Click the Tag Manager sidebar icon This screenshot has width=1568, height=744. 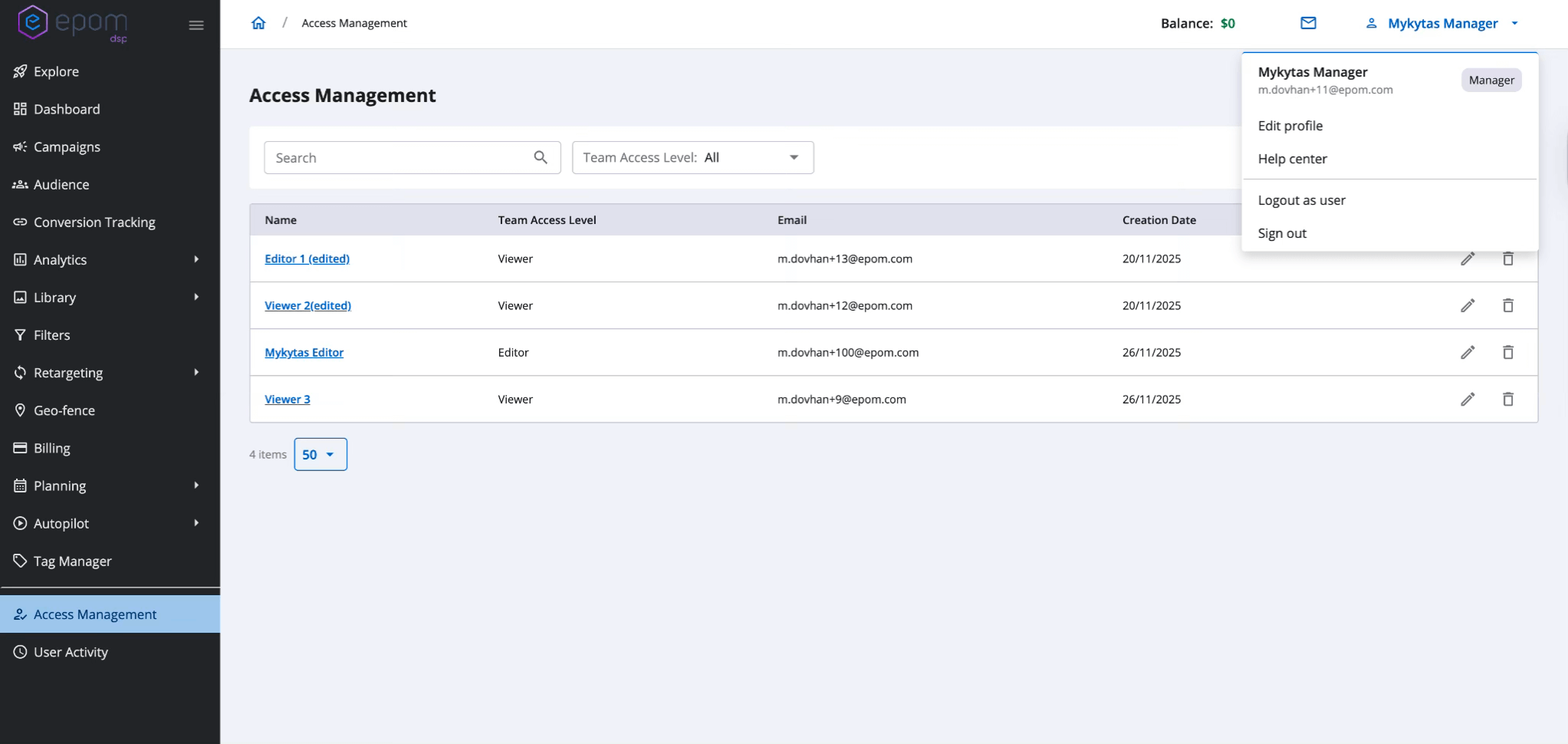[21, 561]
